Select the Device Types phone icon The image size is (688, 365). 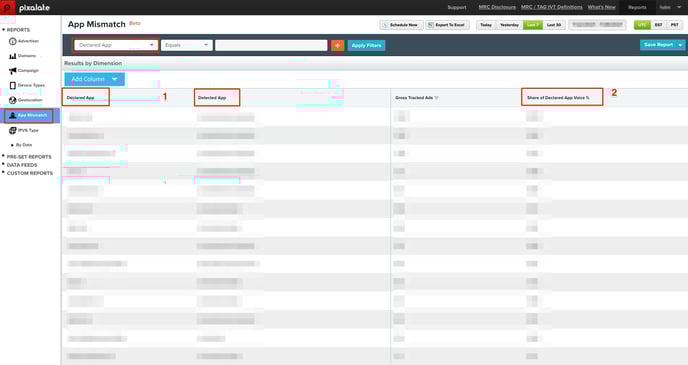(13, 86)
